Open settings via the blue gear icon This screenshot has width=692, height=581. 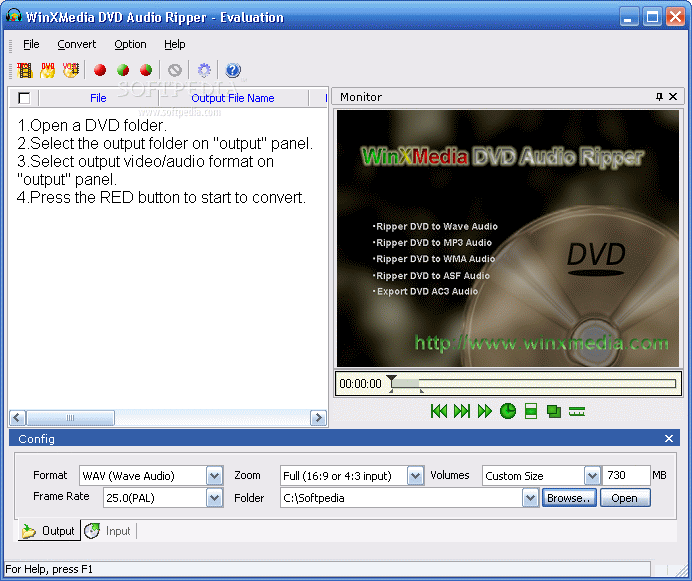pos(204,70)
